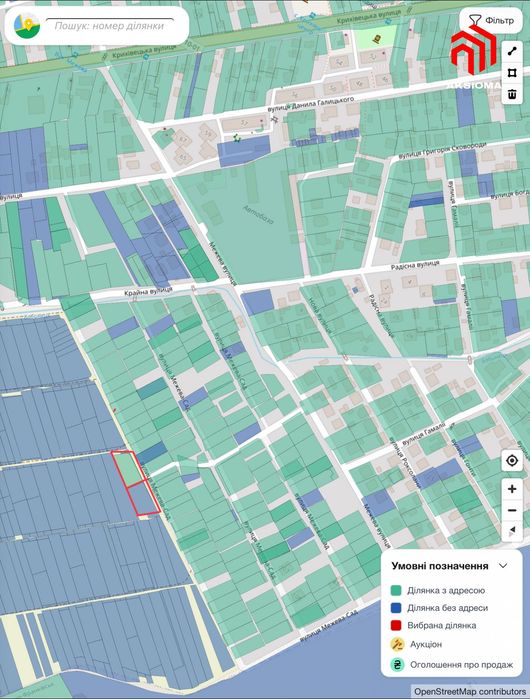Reset map orientation with compass arrow

(512, 530)
